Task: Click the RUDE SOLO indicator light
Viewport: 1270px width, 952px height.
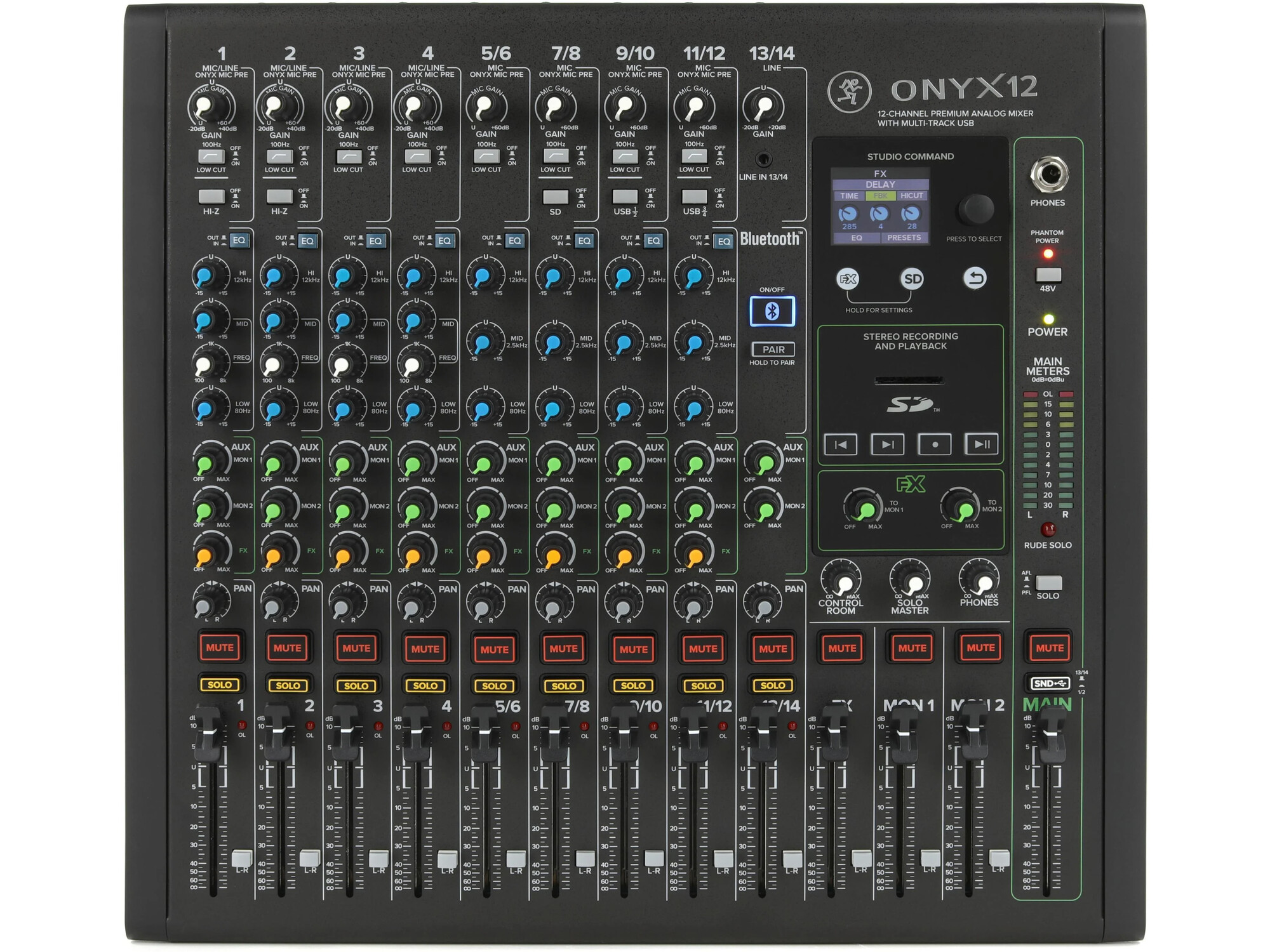Action: [x=1048, y=528]
